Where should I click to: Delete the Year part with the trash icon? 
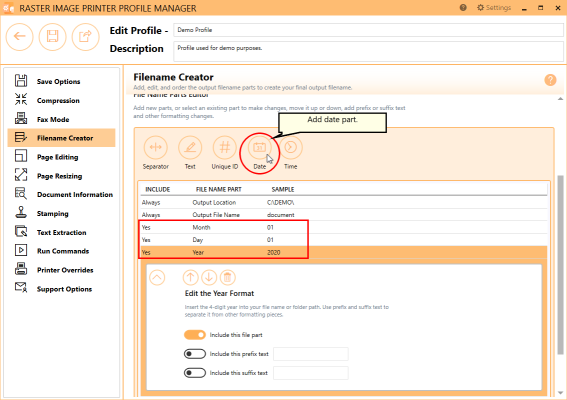point(227,278)
